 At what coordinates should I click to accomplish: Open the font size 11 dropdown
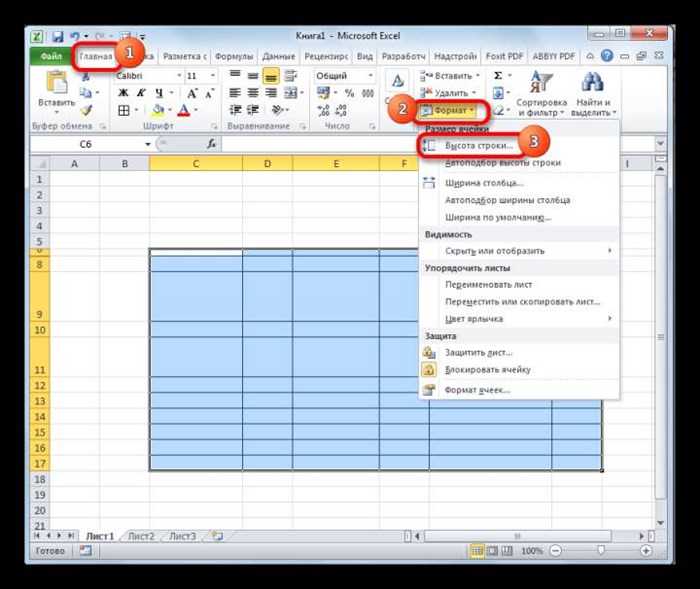(x=213, y=76)
